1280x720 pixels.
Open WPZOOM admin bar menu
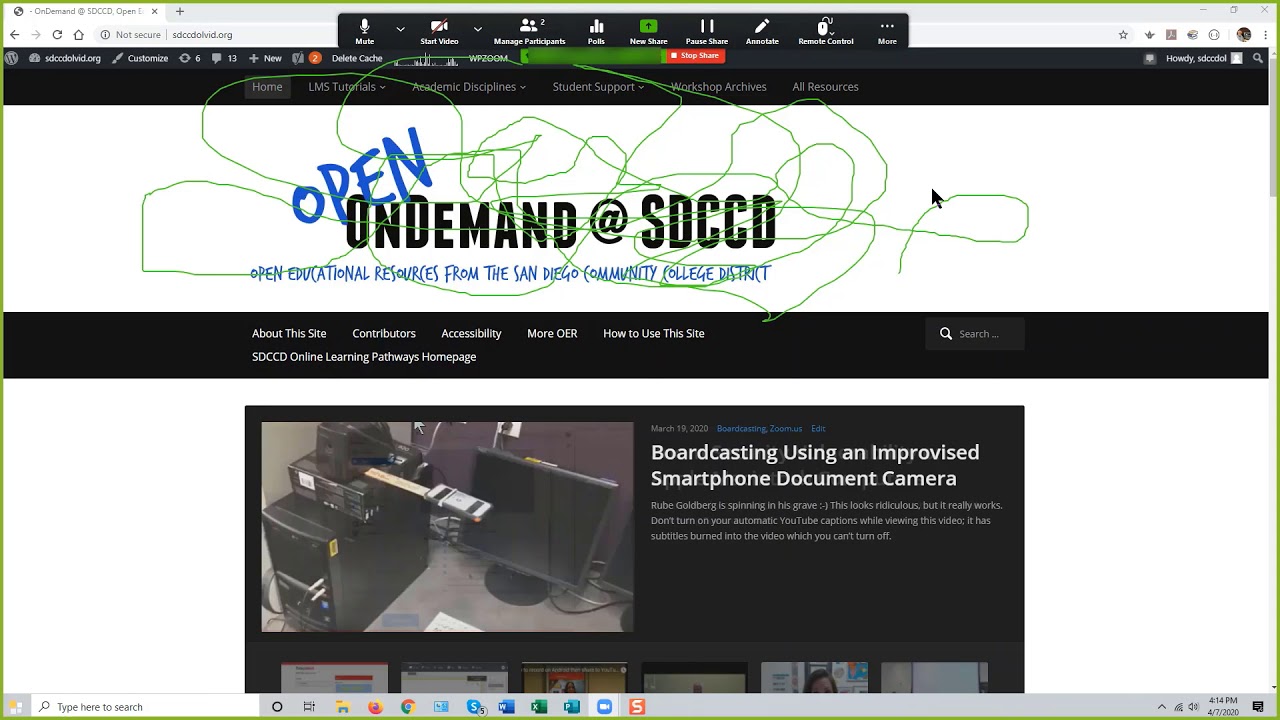point(488,58)
